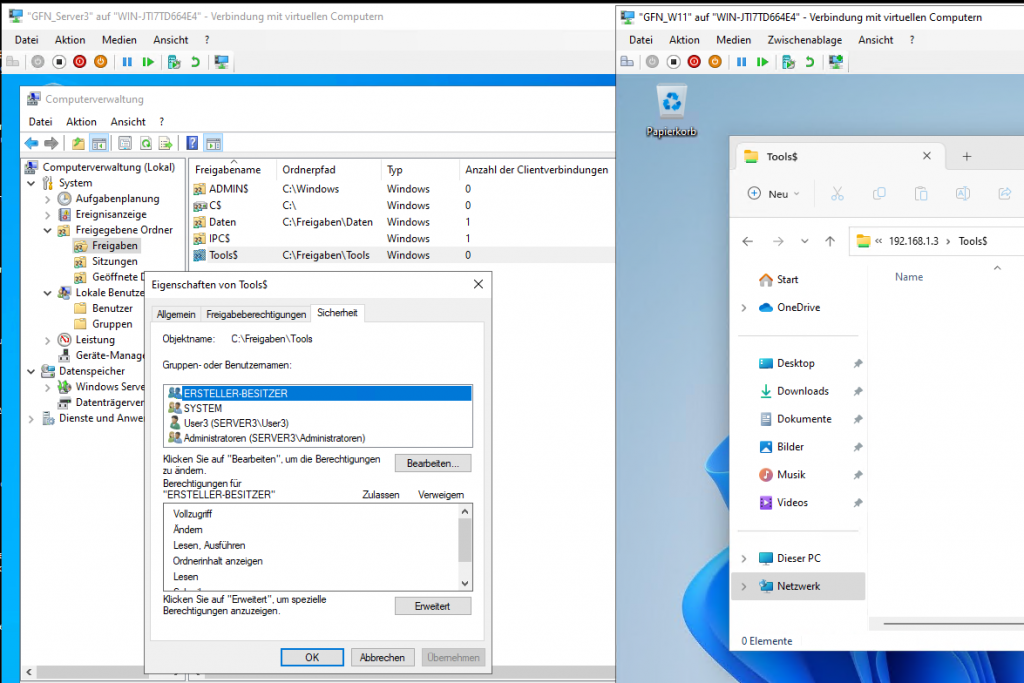Select the Daten share row

click(x=222, y=222)
